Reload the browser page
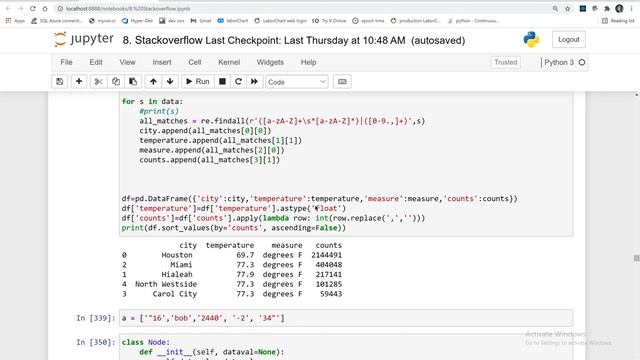Viewport: 640px width, 360px height. (x=33, y=9)
